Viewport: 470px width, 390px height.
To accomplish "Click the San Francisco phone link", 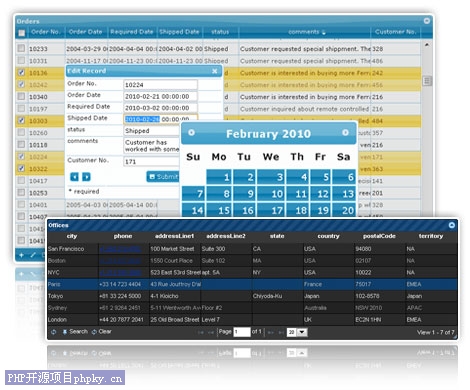I will tap(120, 249).
